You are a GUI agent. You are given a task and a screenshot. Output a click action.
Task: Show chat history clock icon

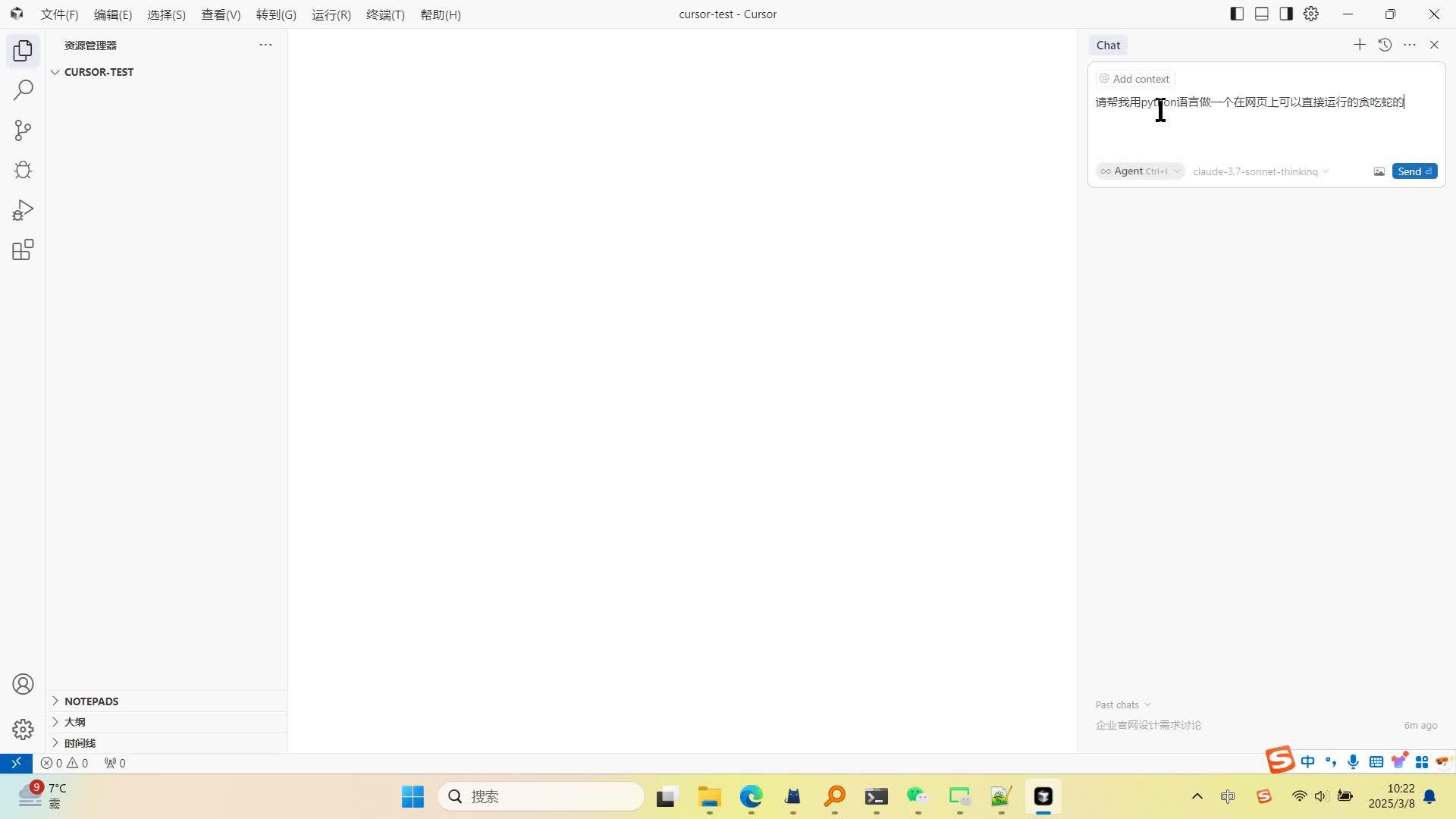click(1385, 45)
